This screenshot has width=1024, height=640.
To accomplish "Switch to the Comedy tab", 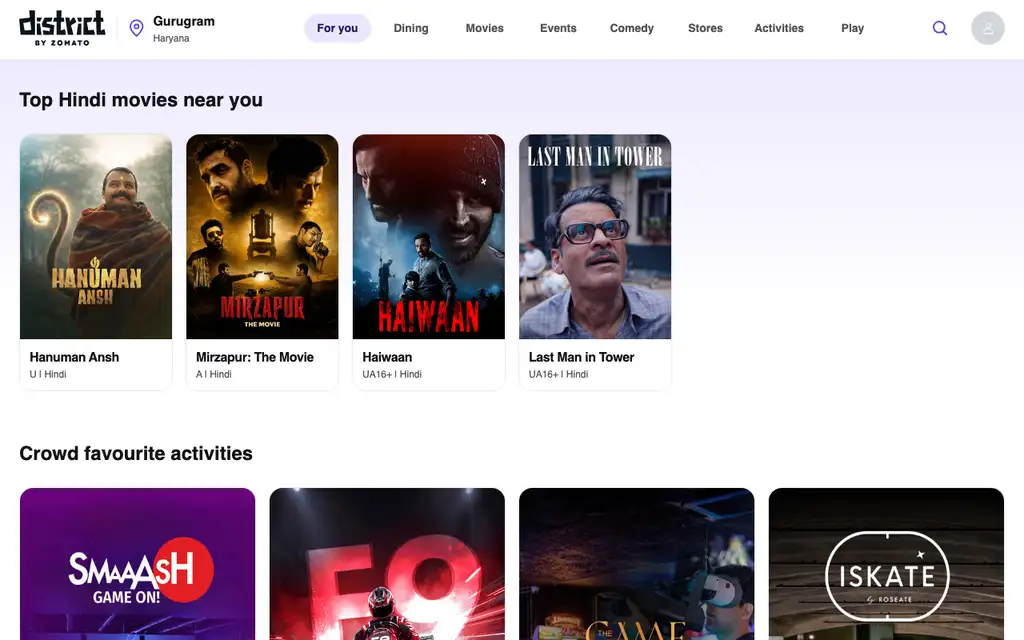I will click(x=632, y=28).
